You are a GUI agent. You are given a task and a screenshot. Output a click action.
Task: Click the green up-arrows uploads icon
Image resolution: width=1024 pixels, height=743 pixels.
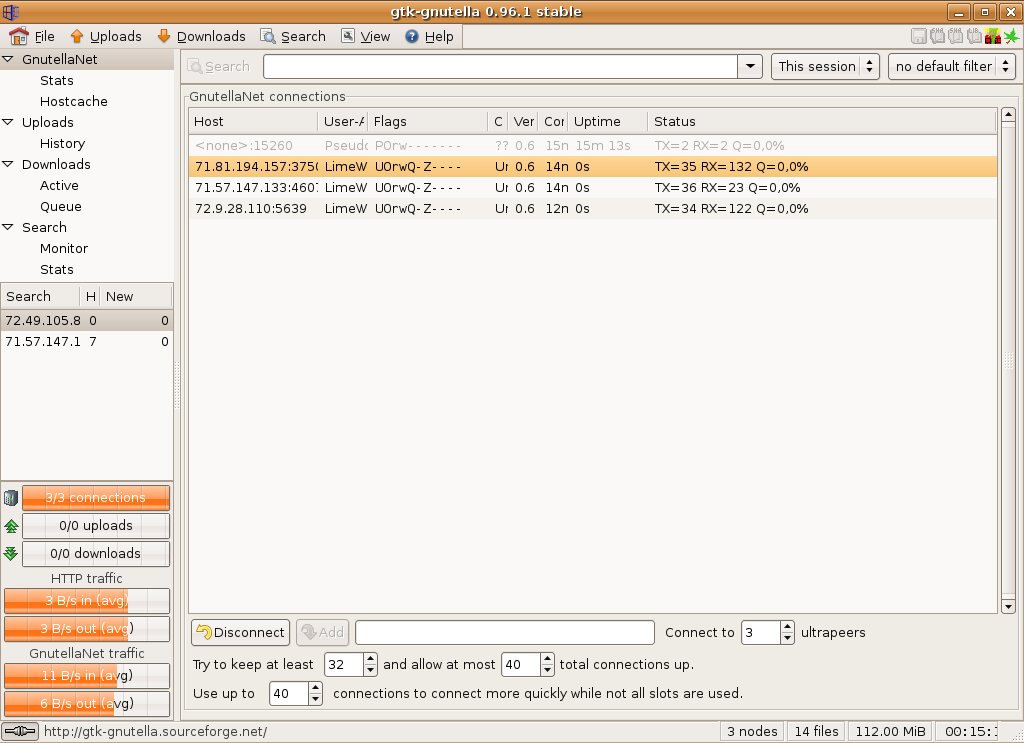[x=11, y=526]
